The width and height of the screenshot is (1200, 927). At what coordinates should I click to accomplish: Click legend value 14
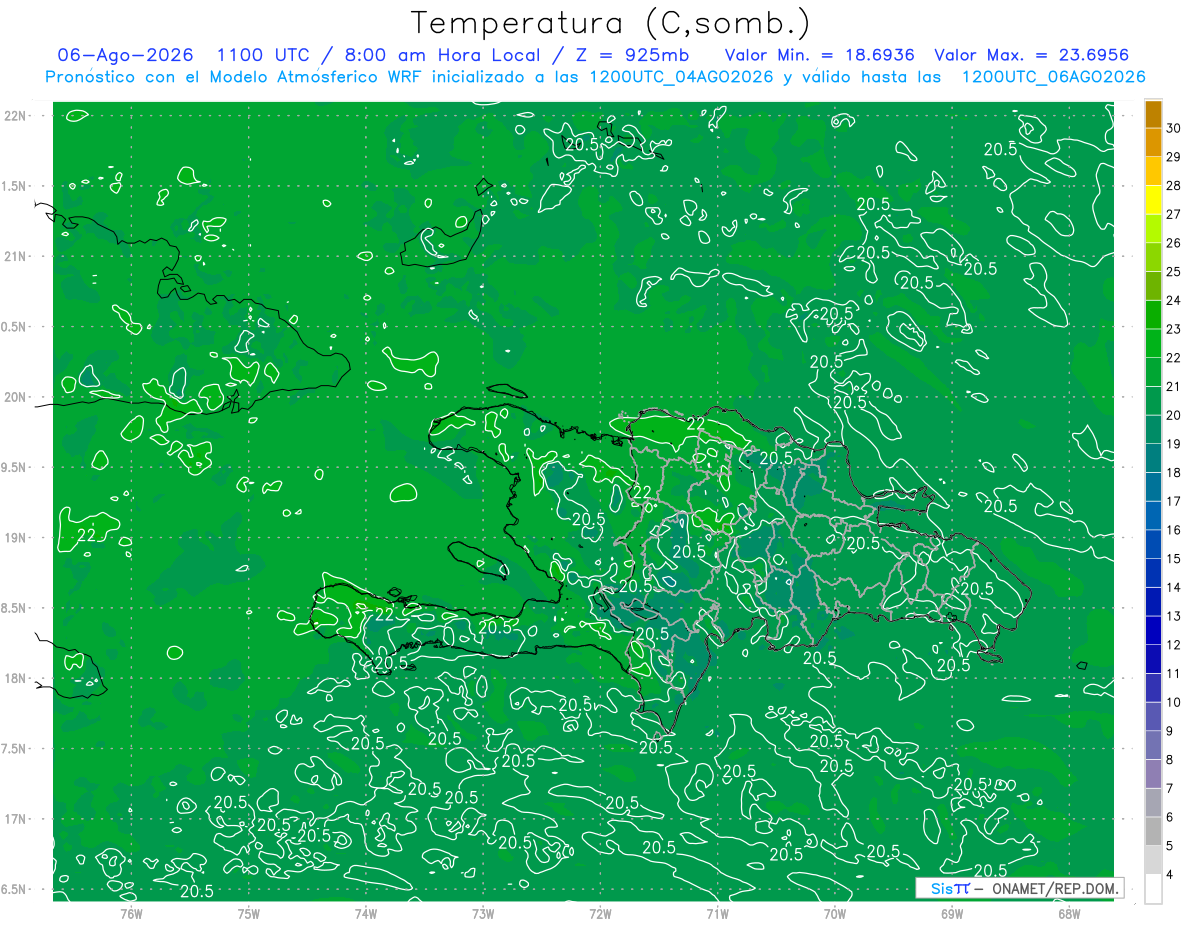click(1174, 588)
